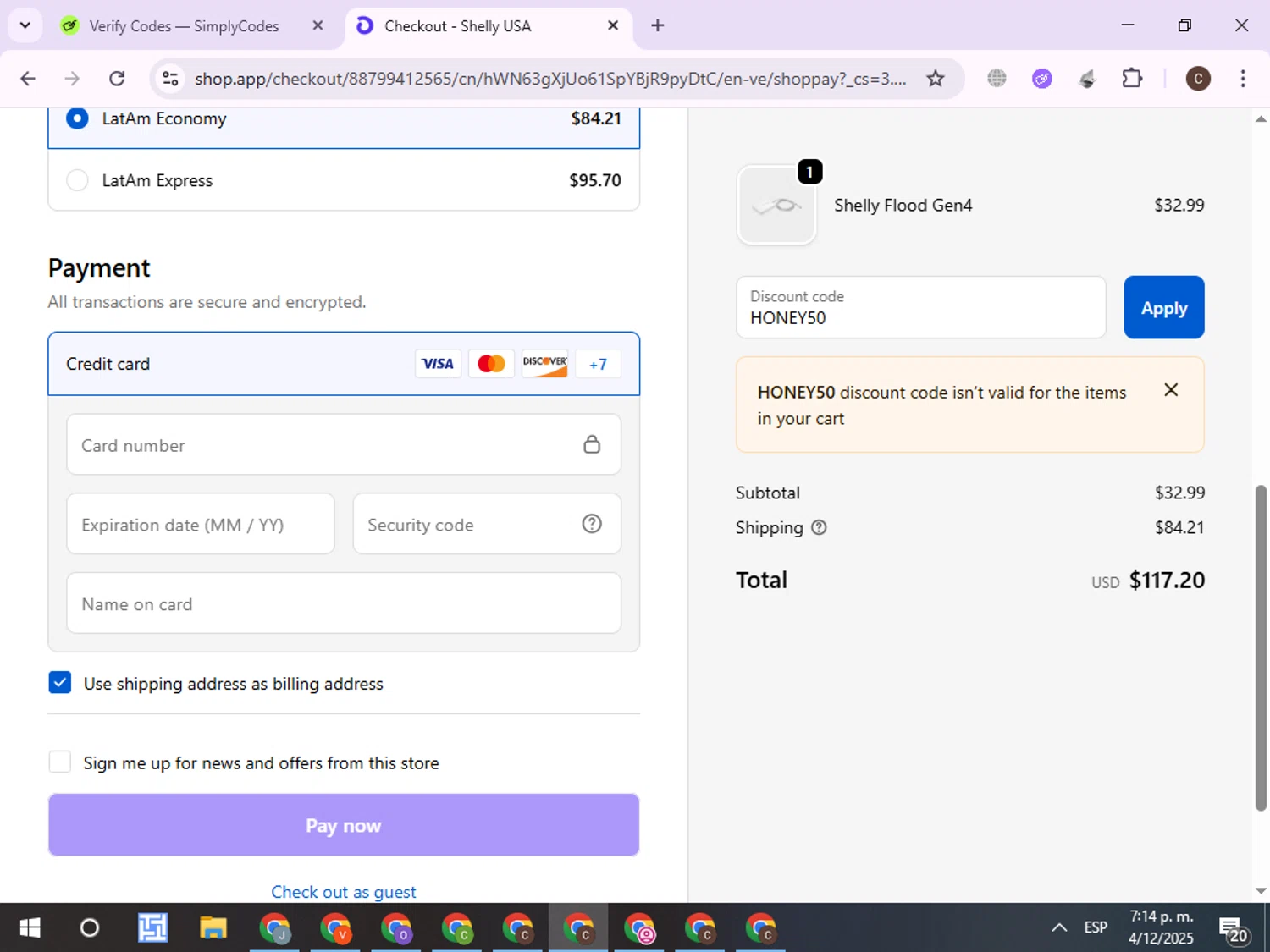Open the taskbar clock 7:14 p. m.
The height and width of the screenshot is (952, 1270).
(x=1161, y=927)
